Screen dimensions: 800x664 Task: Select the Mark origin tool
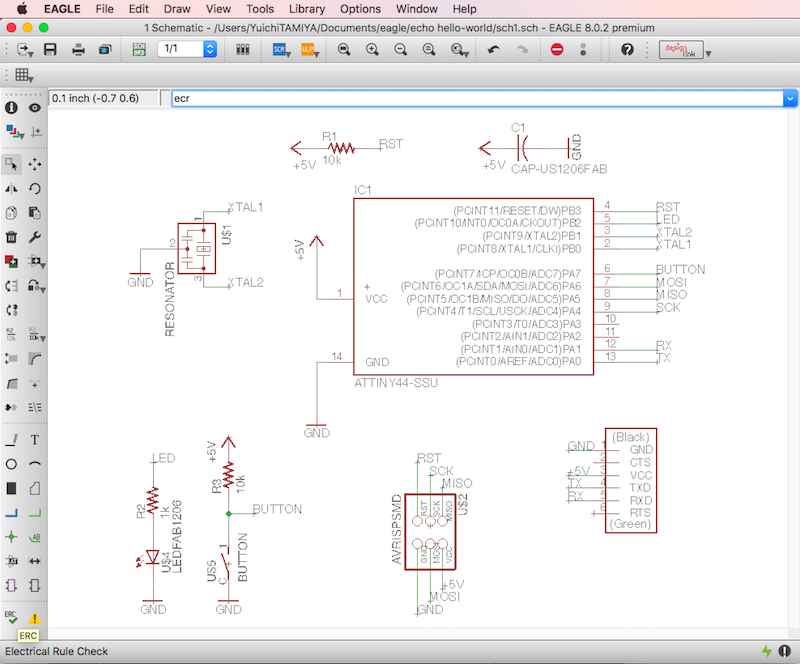[x=36, y=132]
